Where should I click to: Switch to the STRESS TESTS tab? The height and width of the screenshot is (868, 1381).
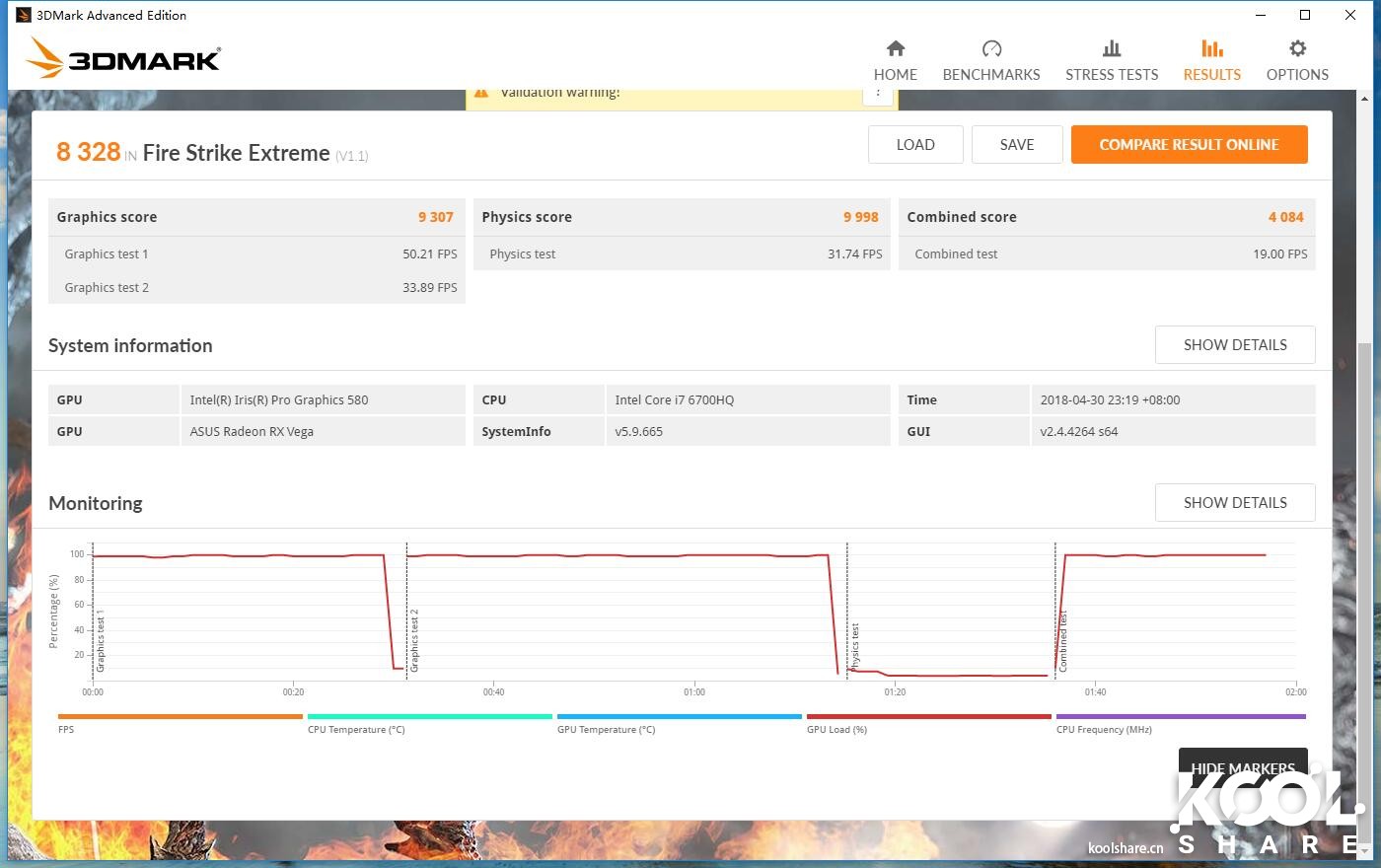[1112, 61]
